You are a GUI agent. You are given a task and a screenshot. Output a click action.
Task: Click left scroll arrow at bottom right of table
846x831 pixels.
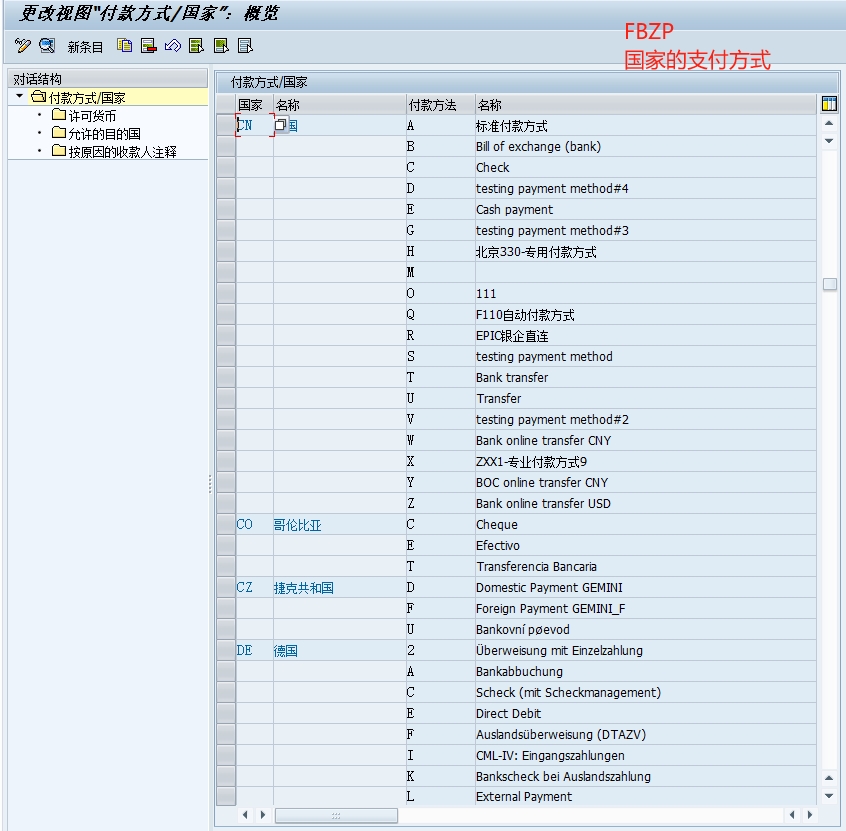pos(792,815)
